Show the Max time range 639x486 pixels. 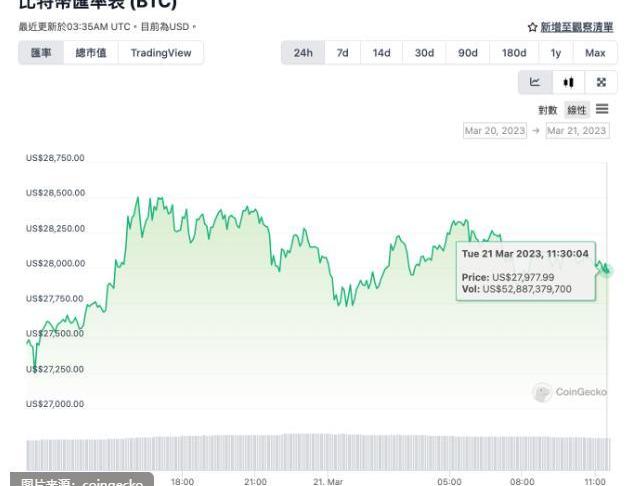595,53
